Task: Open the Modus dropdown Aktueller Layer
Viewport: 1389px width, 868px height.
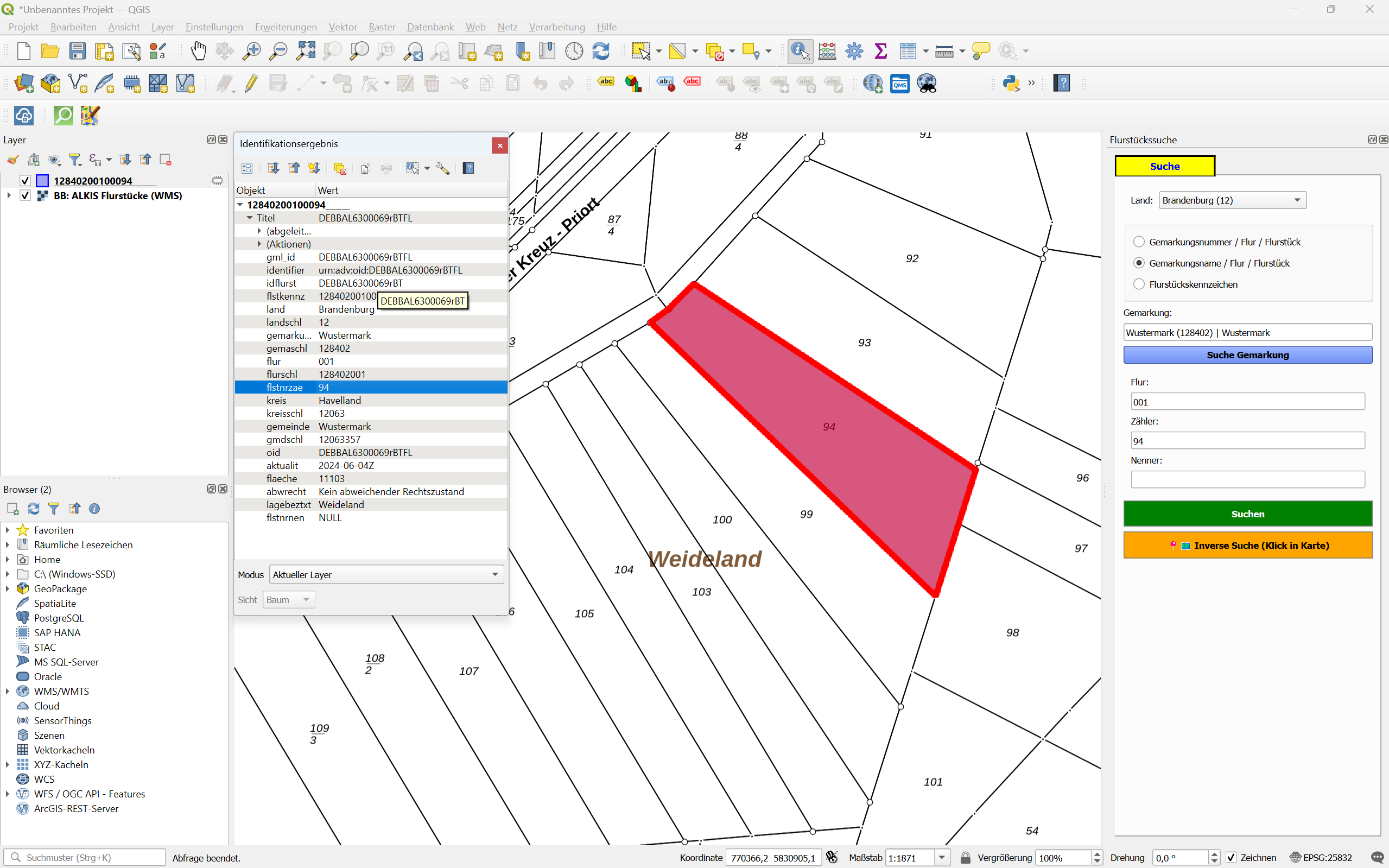Action: pos(386,575)
